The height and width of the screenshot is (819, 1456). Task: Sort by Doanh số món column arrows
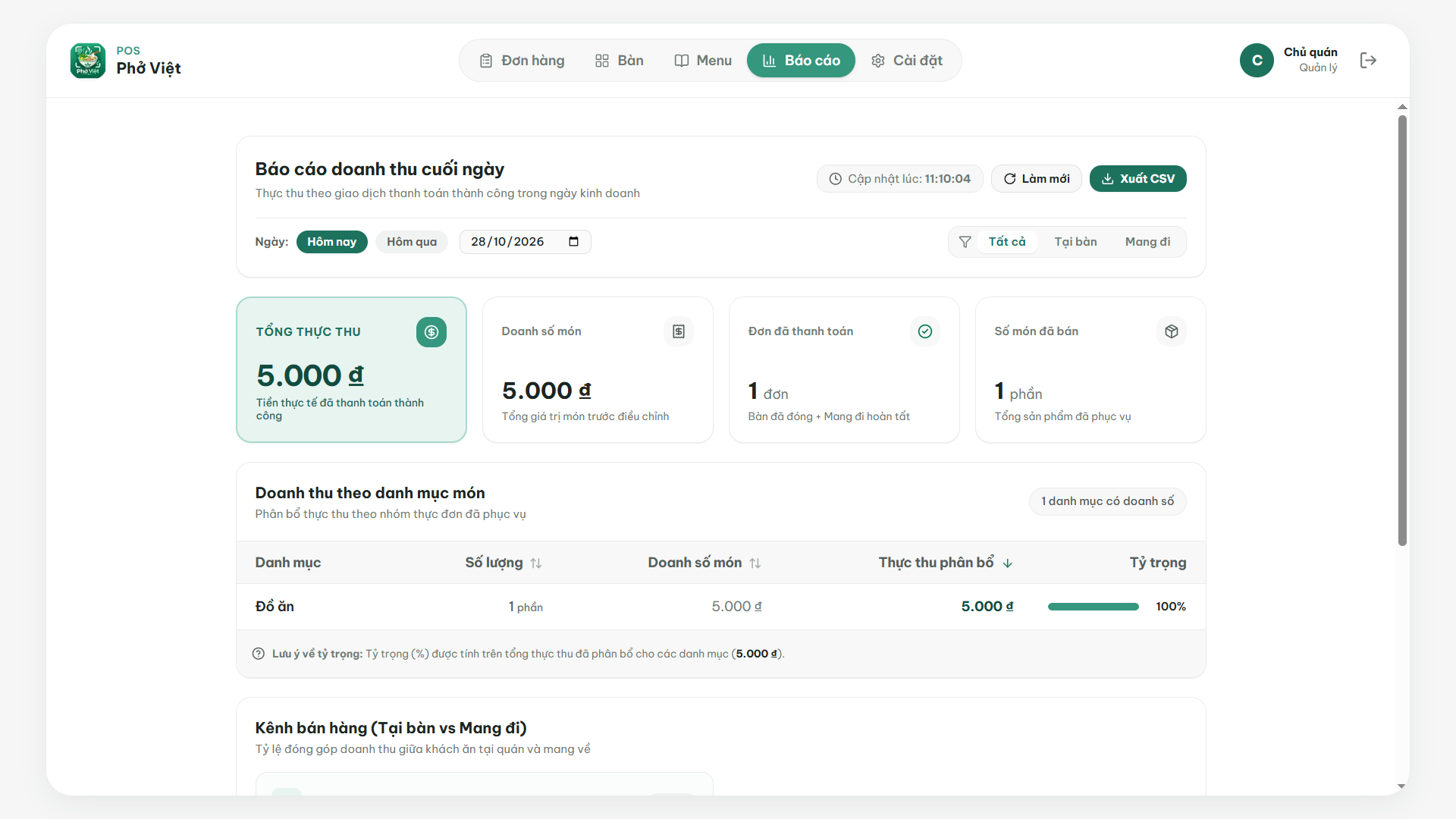(x=755, y=563)
